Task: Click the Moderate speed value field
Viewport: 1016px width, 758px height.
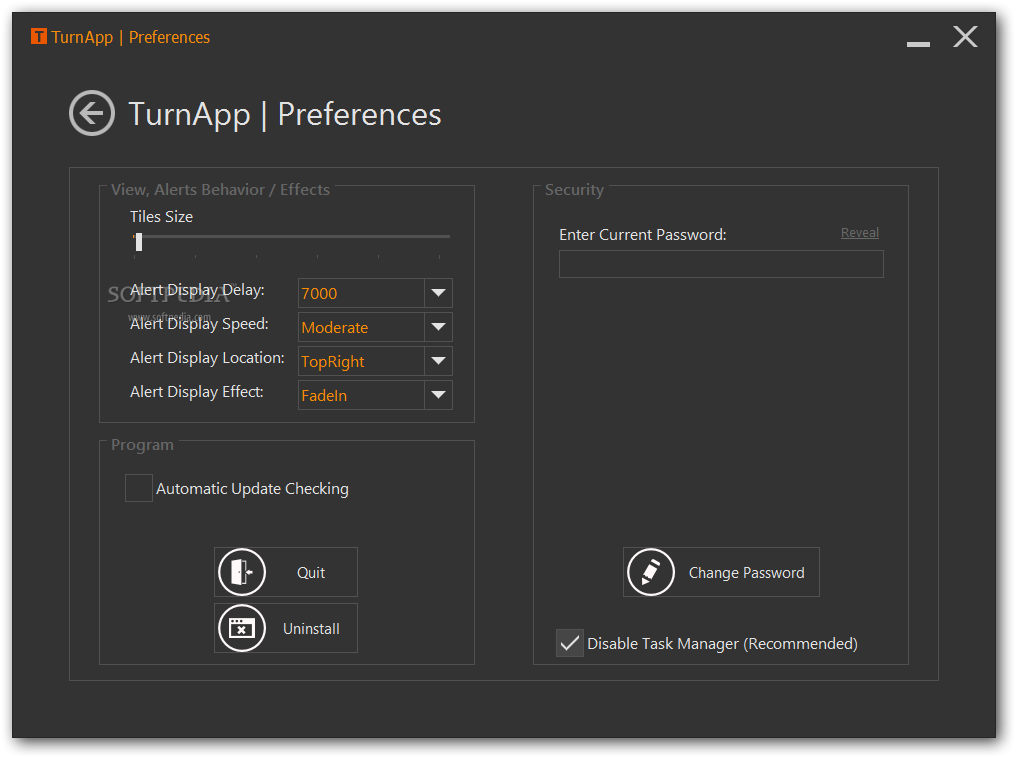Action: (361, 327)
